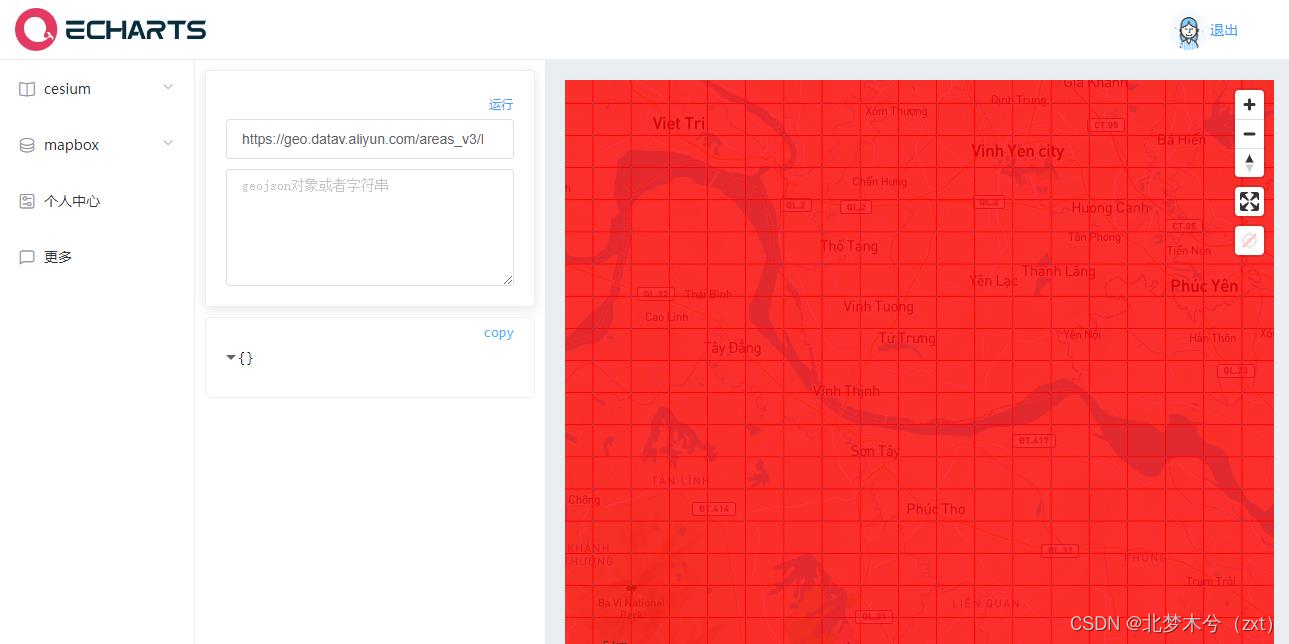Expand the {} JSON result node
This screenshot has height=644, width=1289.
click(x=231, y=358)
